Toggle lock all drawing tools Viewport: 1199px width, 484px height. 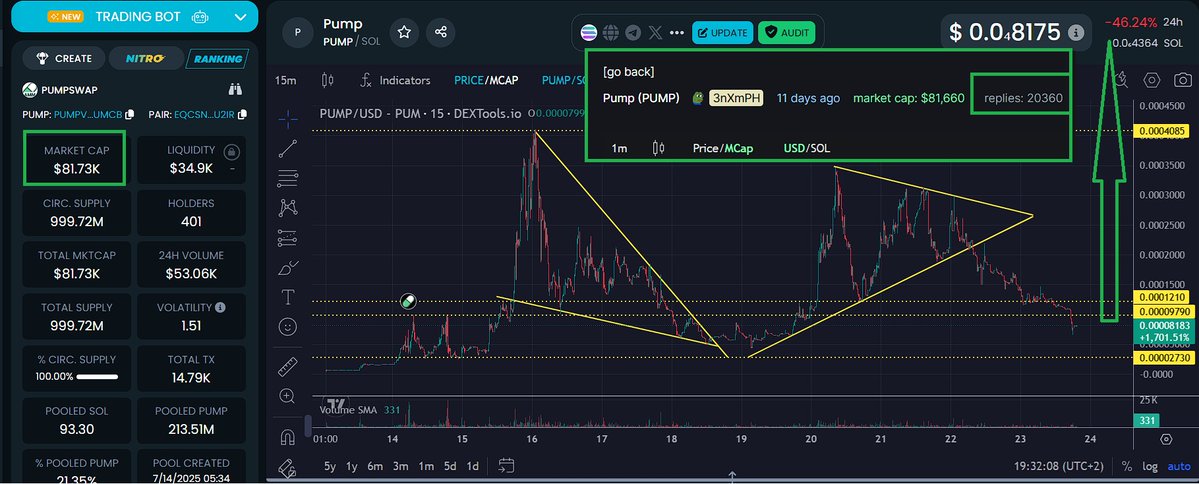pyautogui.click(x=288, y=467)
